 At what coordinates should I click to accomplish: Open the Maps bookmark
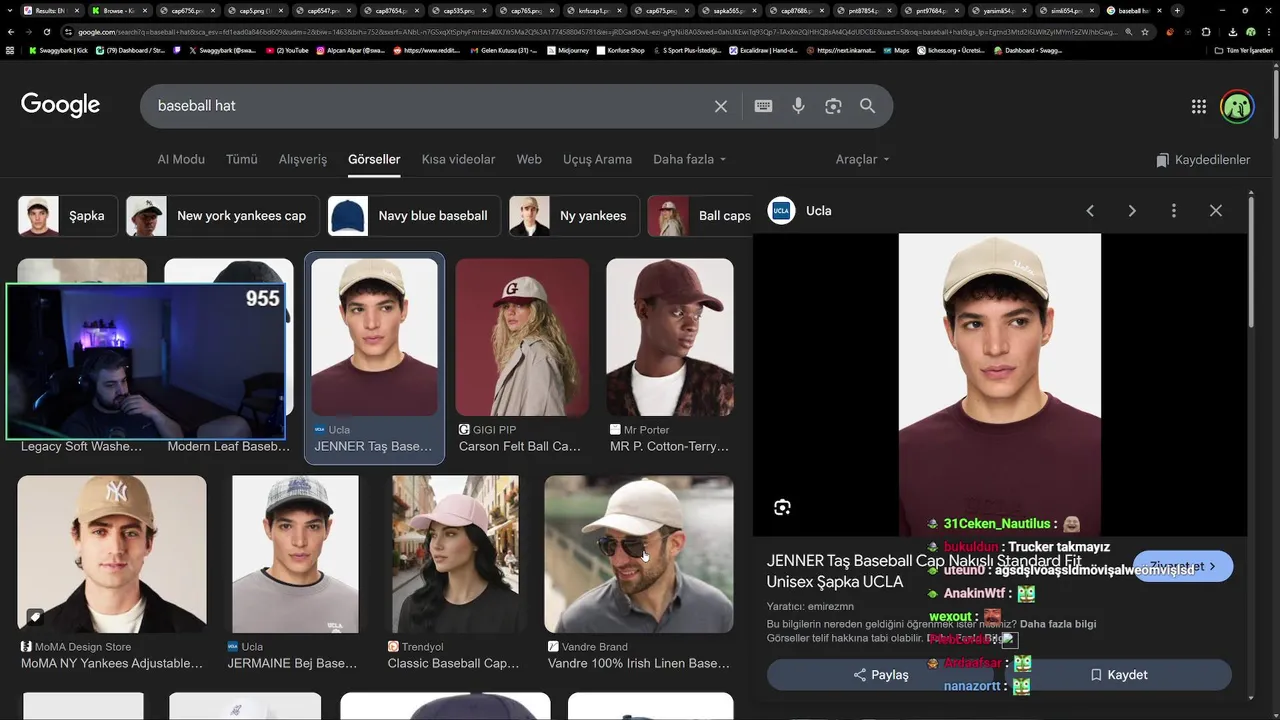pos(895,50)
